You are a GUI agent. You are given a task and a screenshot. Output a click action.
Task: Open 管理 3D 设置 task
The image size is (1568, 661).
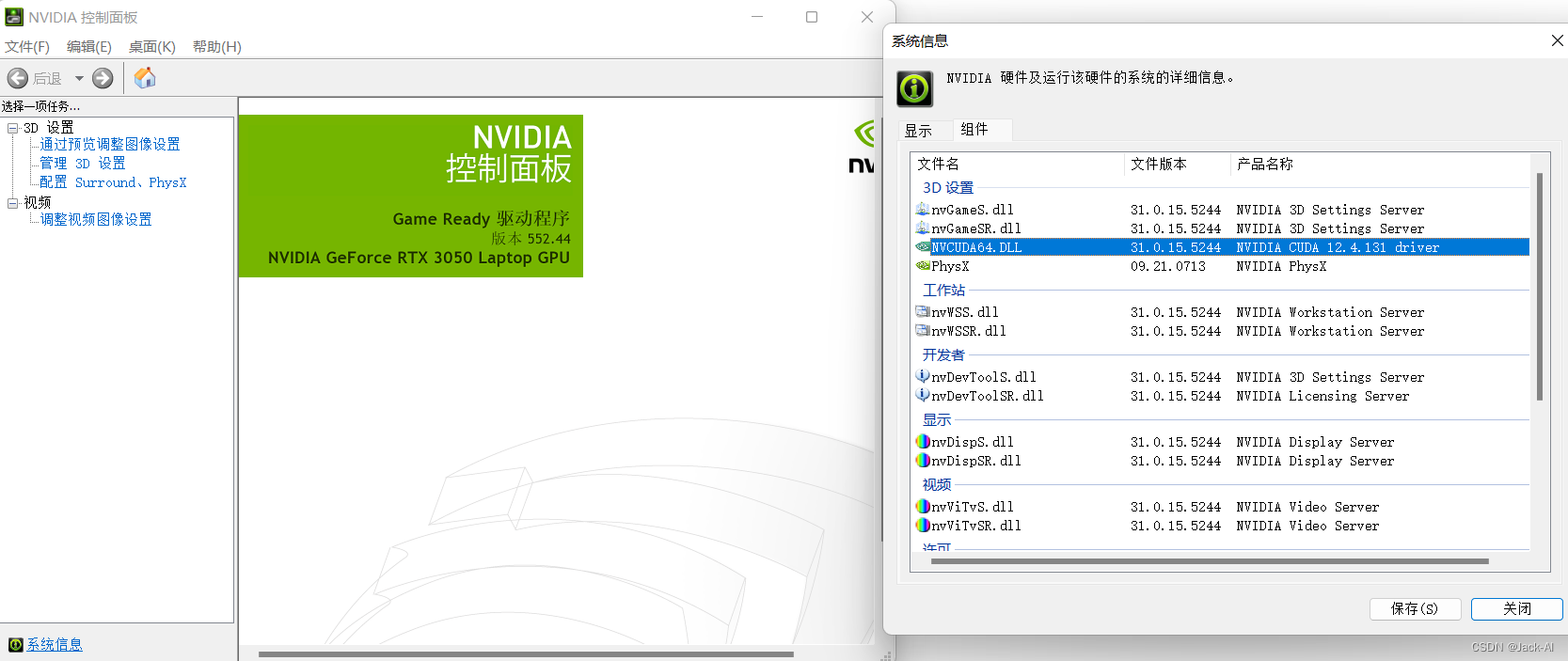point(83,163)
